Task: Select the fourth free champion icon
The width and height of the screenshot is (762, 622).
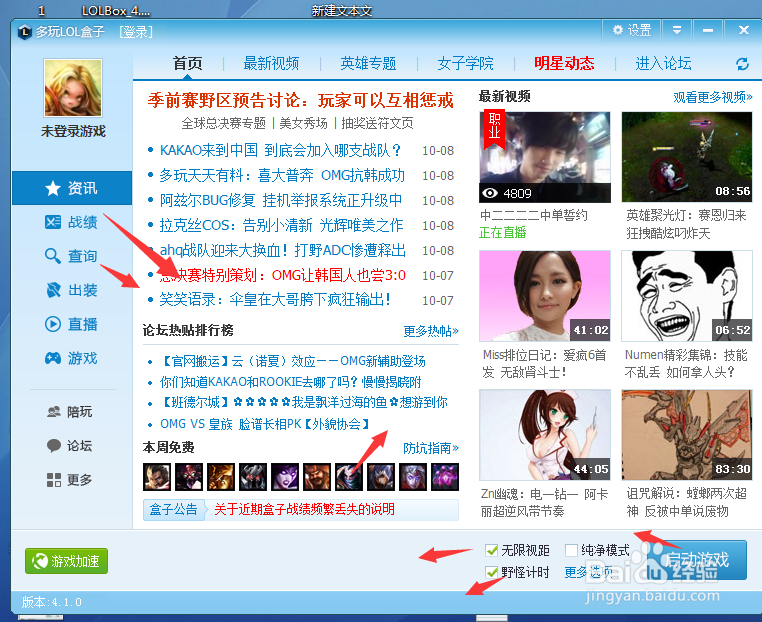Action: click(x=253, y=477)
